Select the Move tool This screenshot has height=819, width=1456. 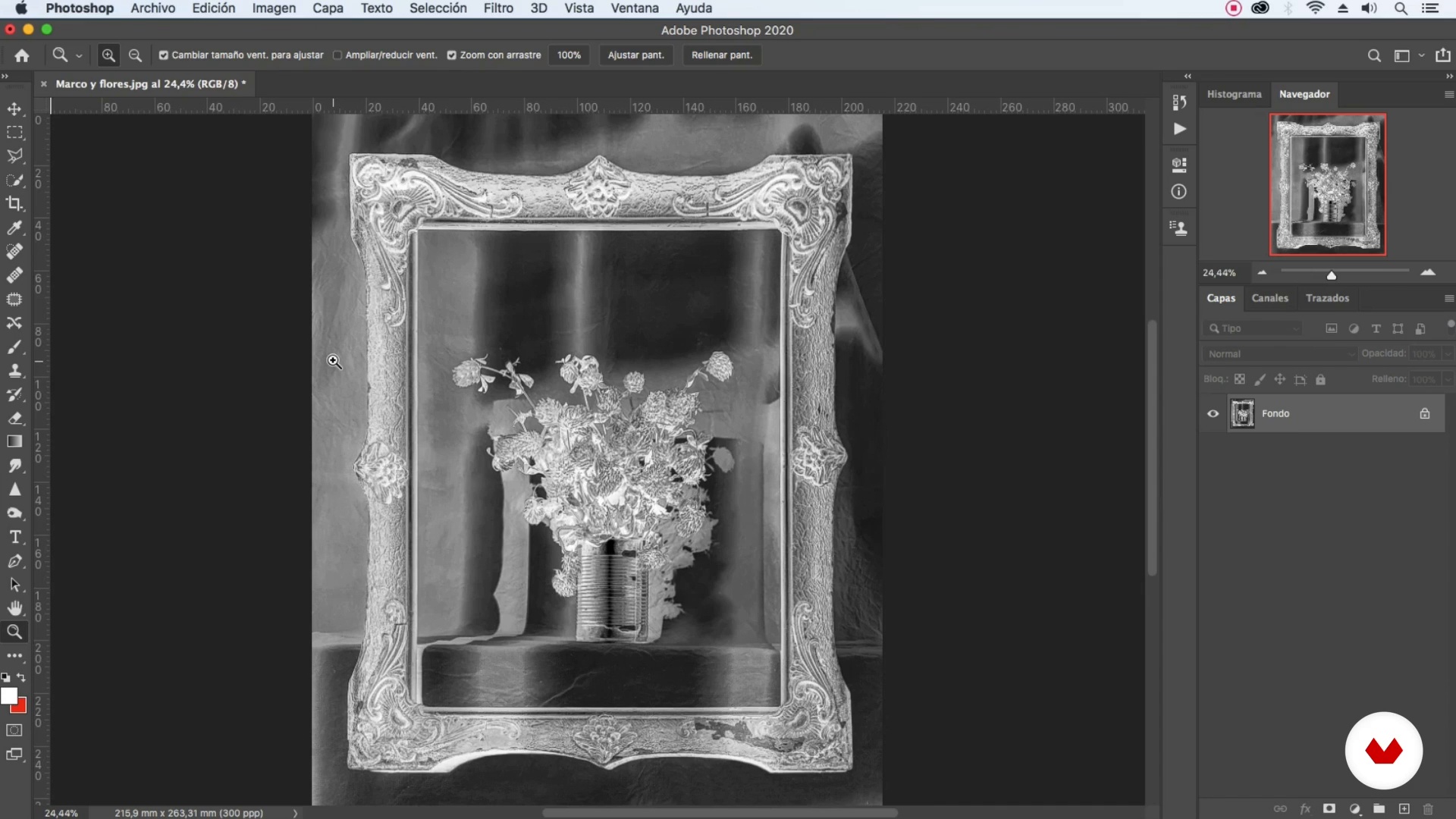point(14,108)
